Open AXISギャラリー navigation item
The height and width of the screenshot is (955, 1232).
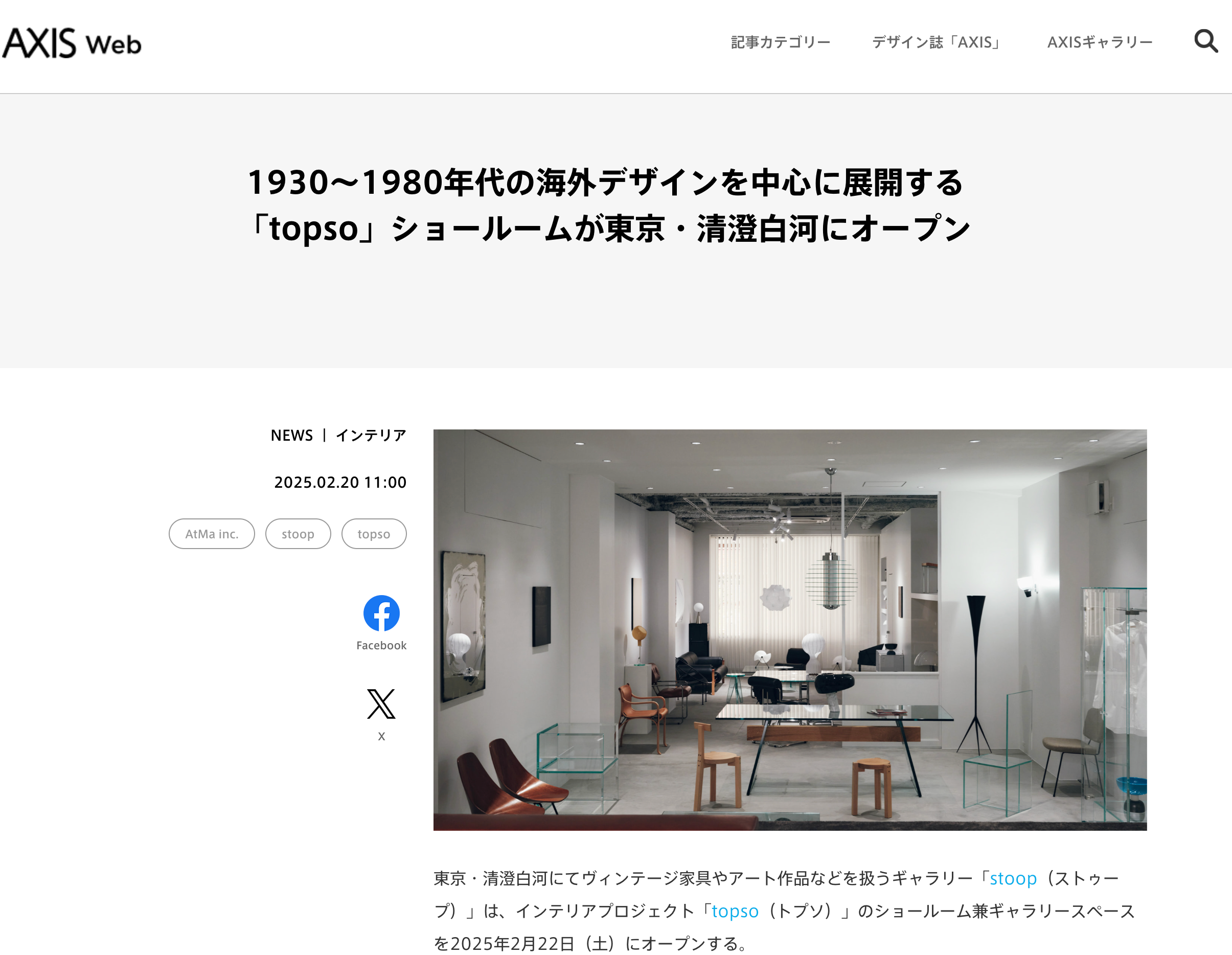[1100, 42]
